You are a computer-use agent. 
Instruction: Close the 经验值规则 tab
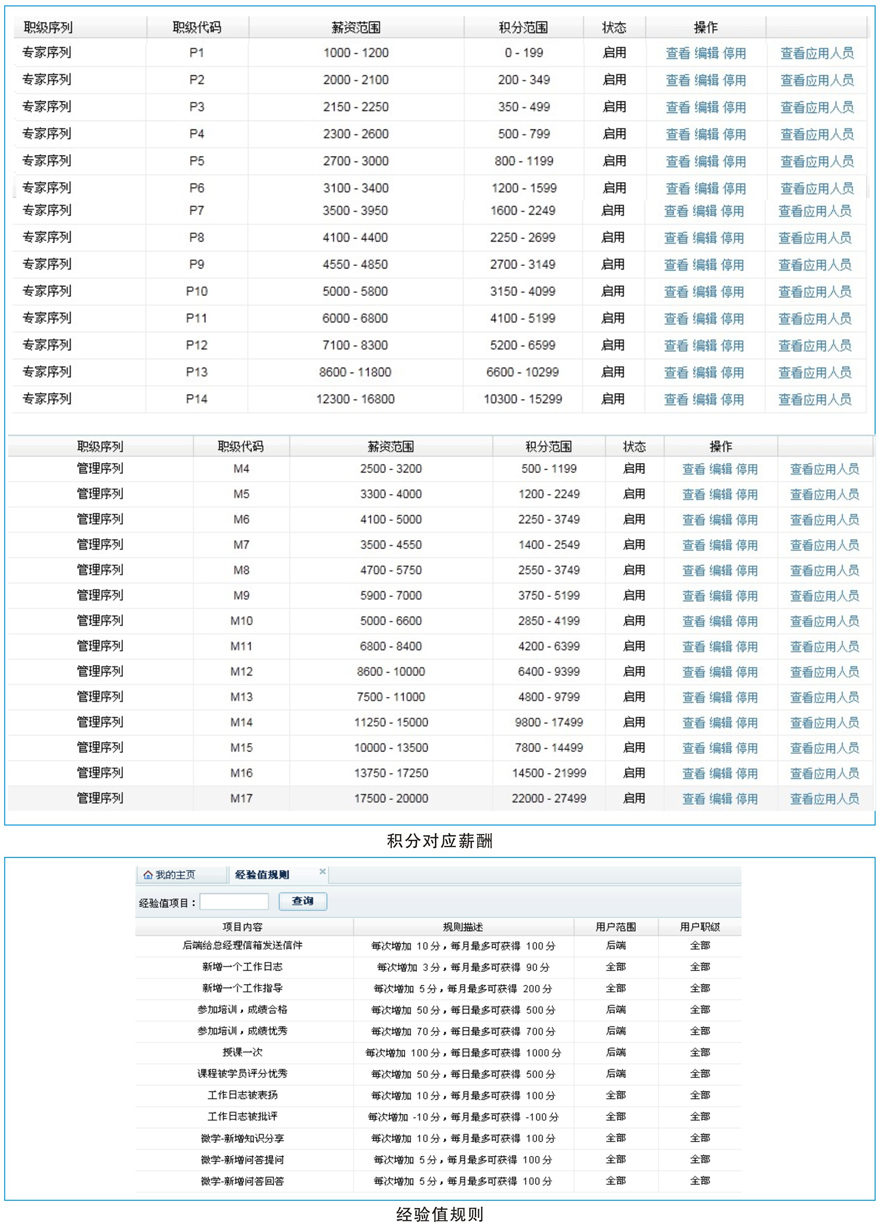[322, 872]
